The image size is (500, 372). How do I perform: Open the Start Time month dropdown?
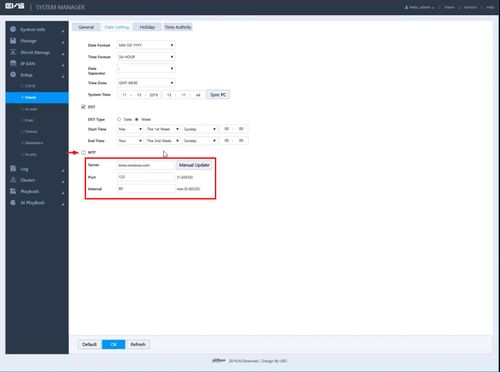[x=130, y=129]
